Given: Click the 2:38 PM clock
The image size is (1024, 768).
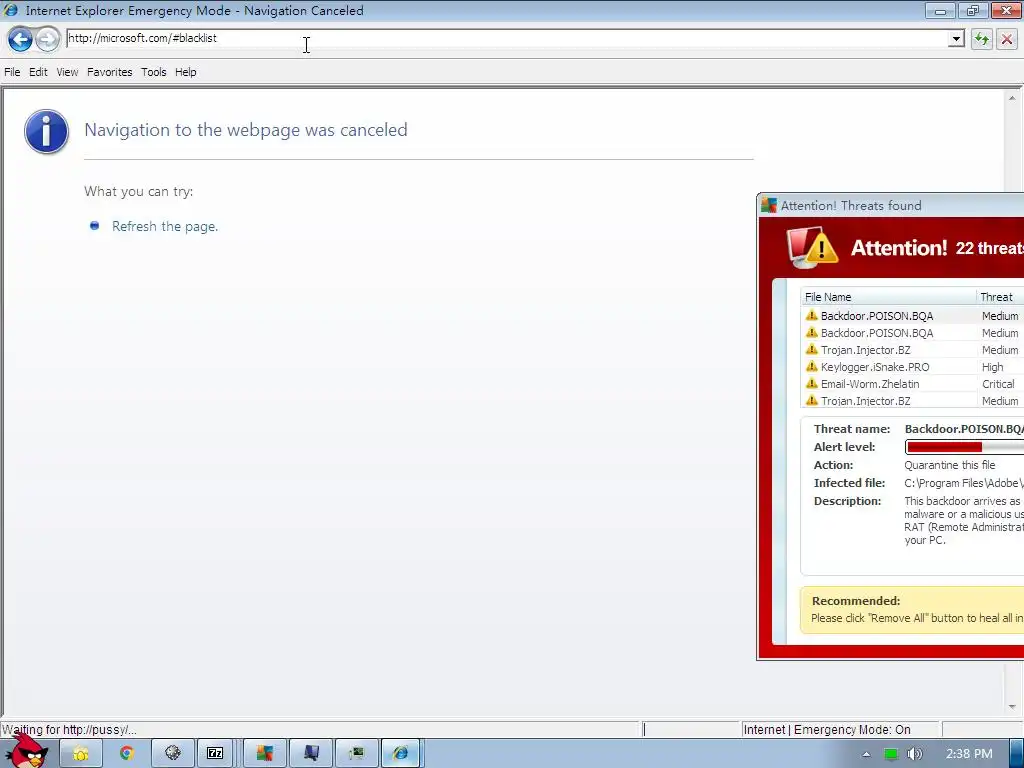Looking at the screenshot, I should click(969, 754).
